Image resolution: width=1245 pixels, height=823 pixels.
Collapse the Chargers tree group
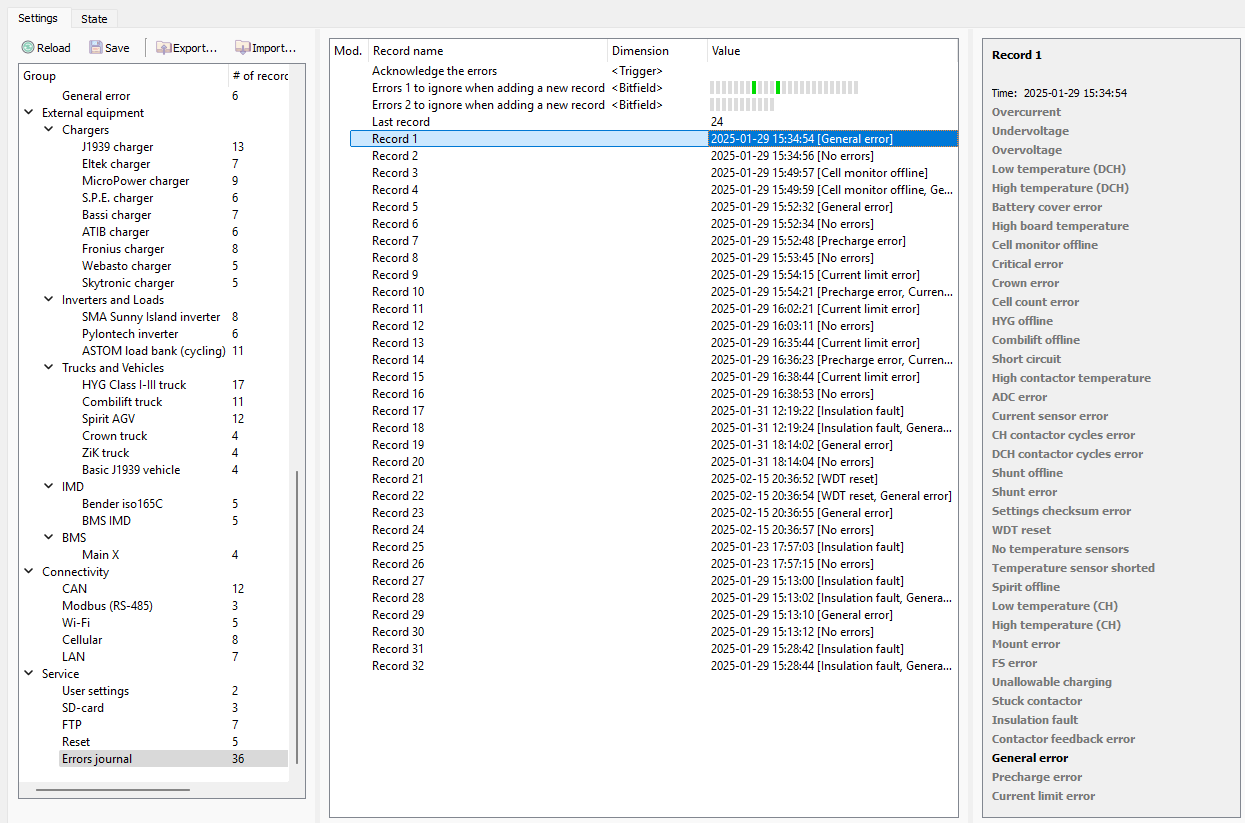[x=50, y=130]
